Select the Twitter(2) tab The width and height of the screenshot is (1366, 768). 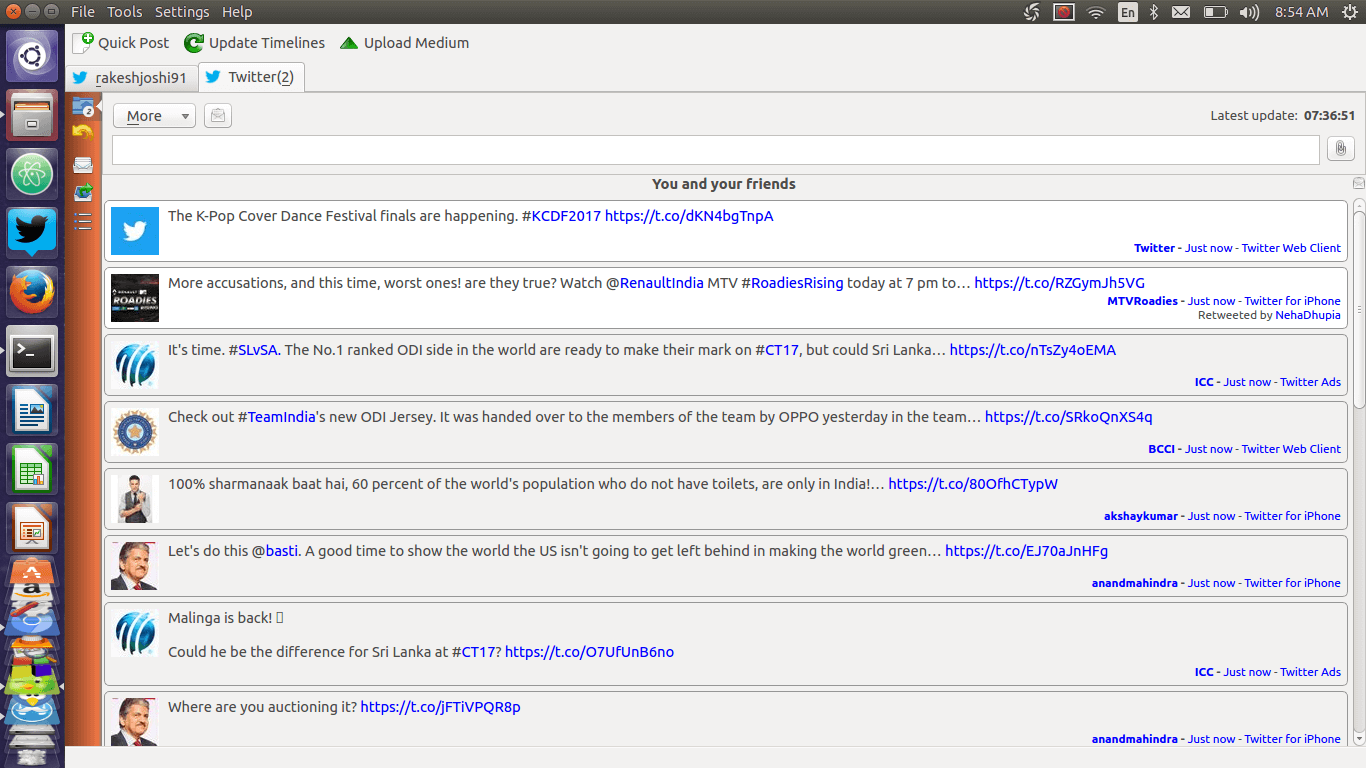[251, 77]
